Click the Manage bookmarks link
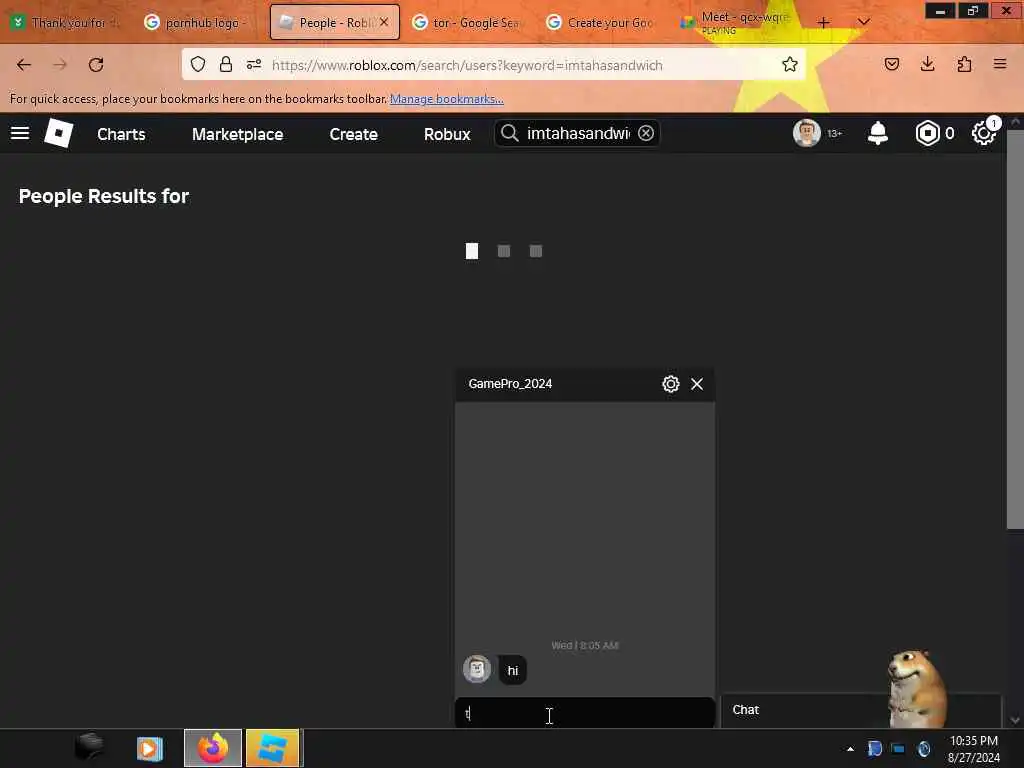Image resolution: width=1024 pixels, height=768 pixels. coord(447,99)
